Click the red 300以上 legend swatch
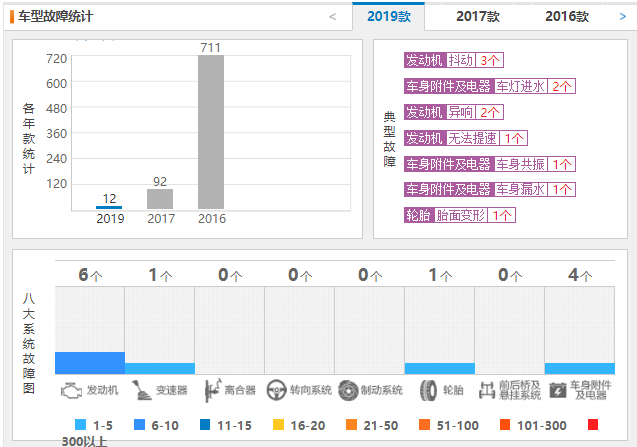Image resolution: width=637 pixels, height=447 pixels. [x=593, y=425]
